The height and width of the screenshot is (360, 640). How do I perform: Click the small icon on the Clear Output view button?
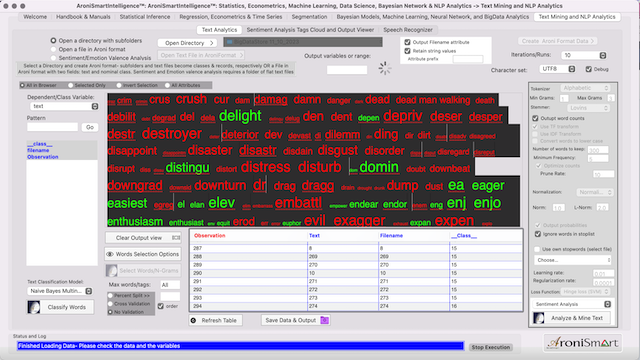pyautogui.click(x=176, y=238)
